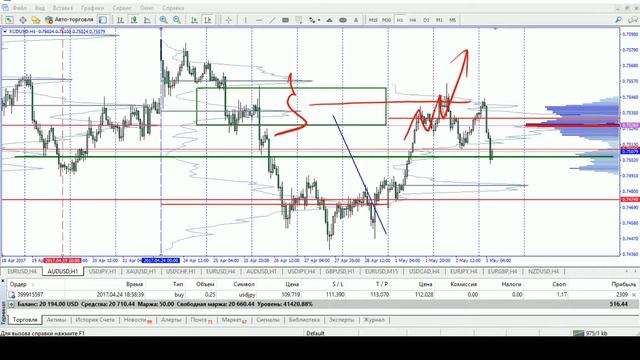Close the terminal panel with its x
Image resolution: width=640 pixels, height=360 pixels.
(3, 281)
